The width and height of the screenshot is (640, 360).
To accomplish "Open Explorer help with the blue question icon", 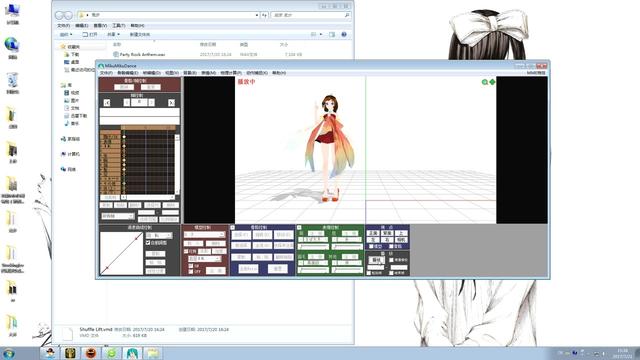I will point(344,35).
